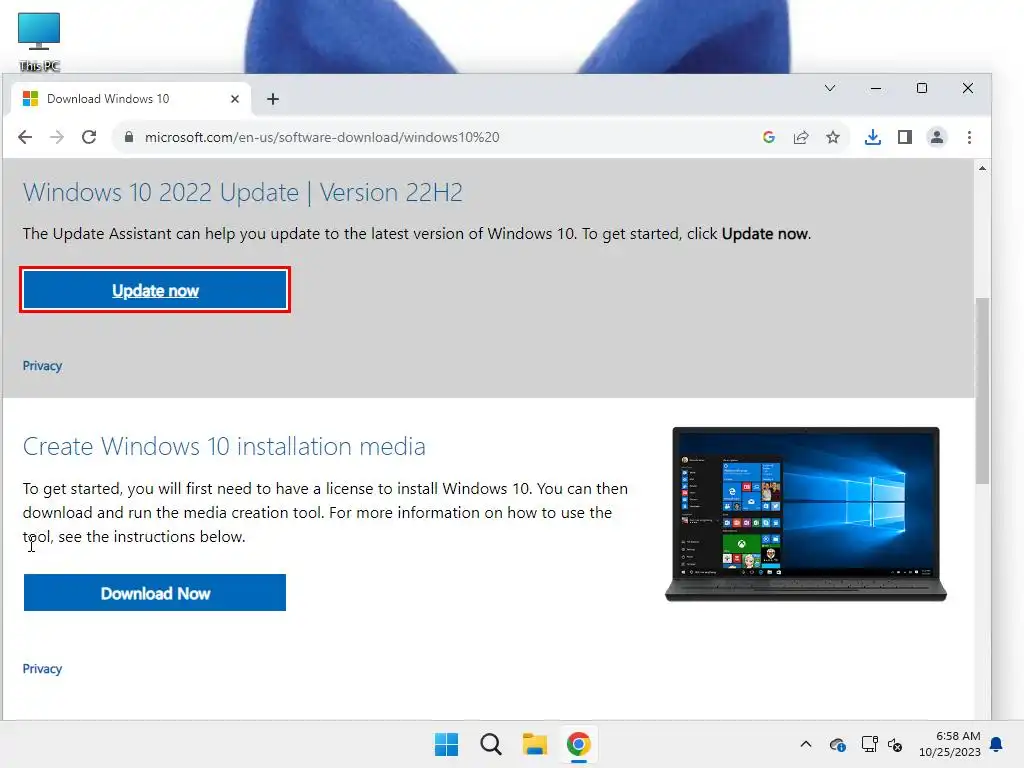Click the browser forward arrow

pyautogui.click(x=57, y=137)
